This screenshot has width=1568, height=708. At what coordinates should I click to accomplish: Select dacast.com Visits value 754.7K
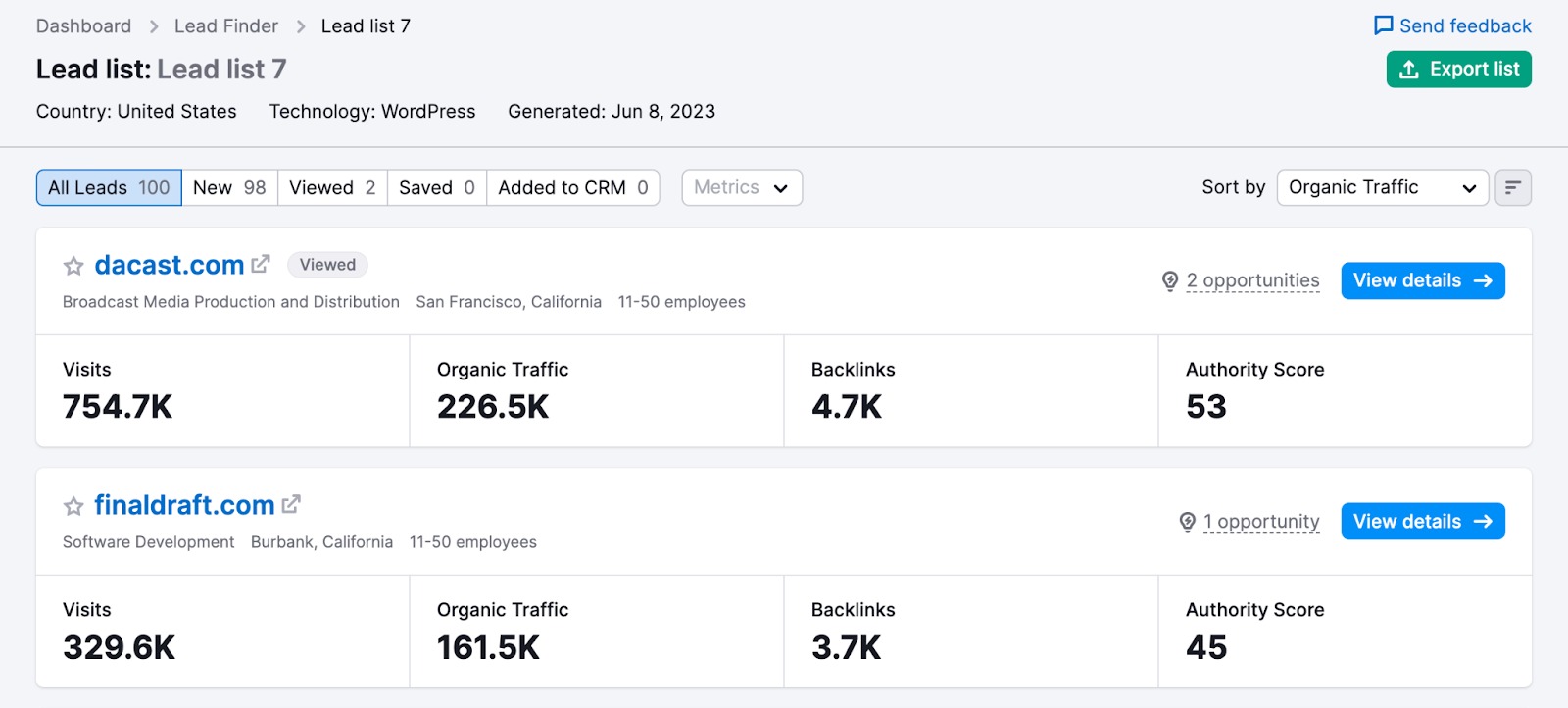(118, 407)
